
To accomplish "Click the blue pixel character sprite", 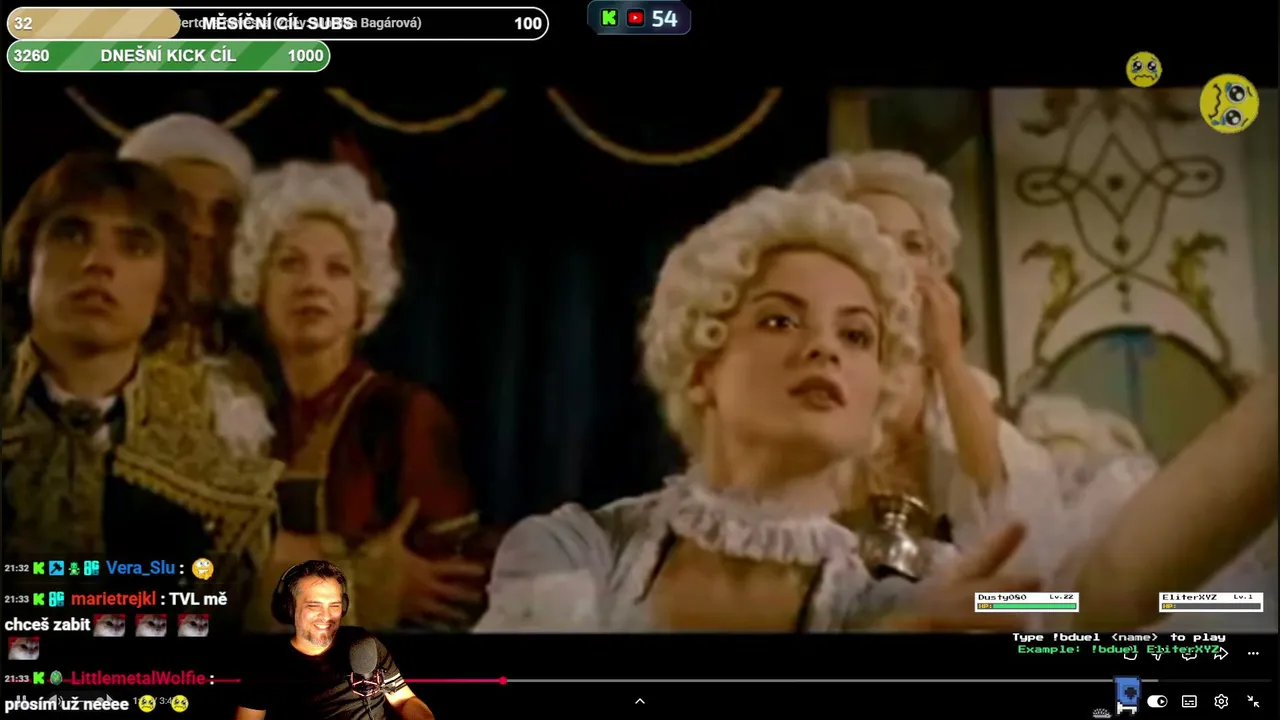I will tap(1127, 697).
